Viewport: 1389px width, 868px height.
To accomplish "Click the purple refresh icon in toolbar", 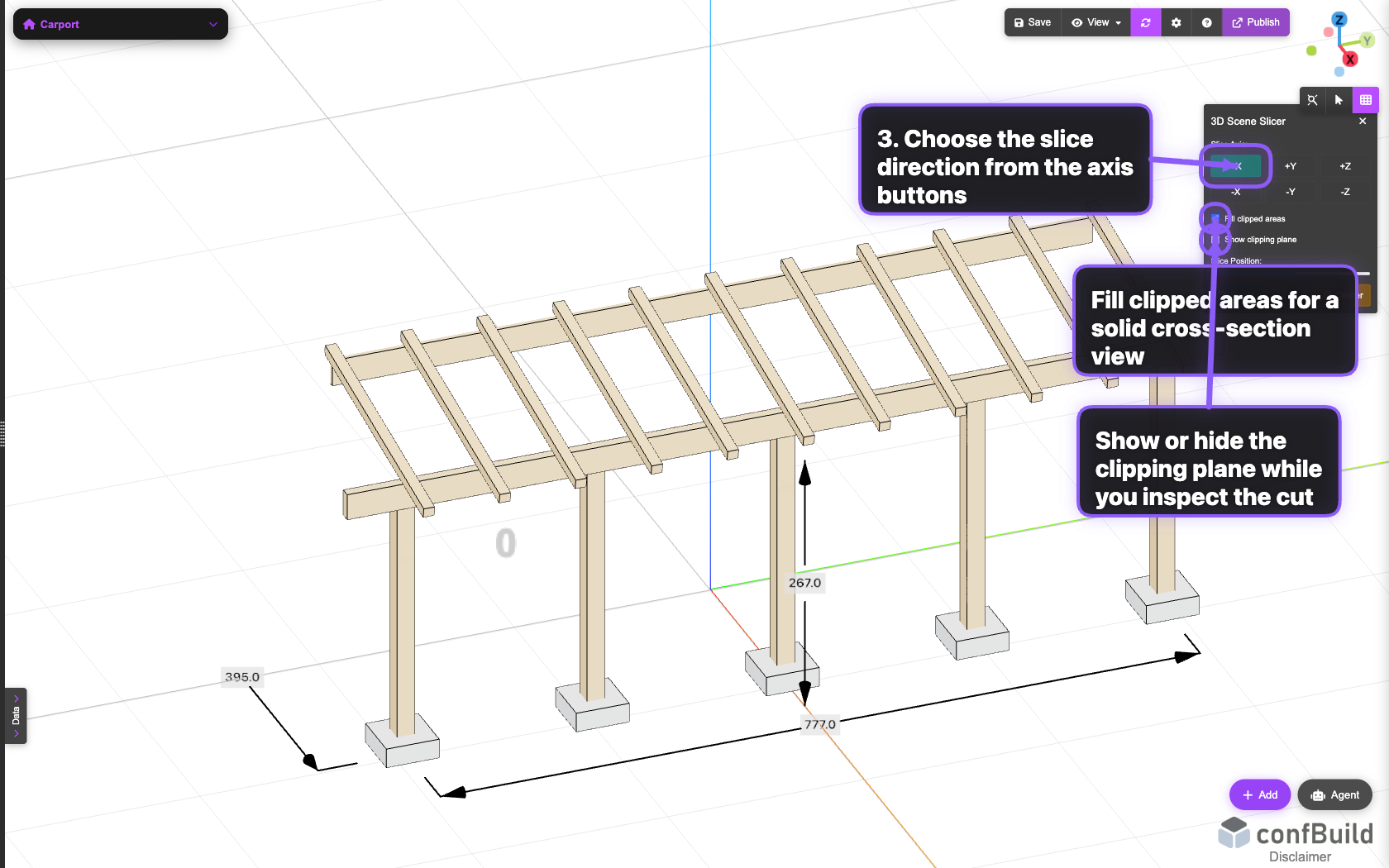I will point(1145,22).
